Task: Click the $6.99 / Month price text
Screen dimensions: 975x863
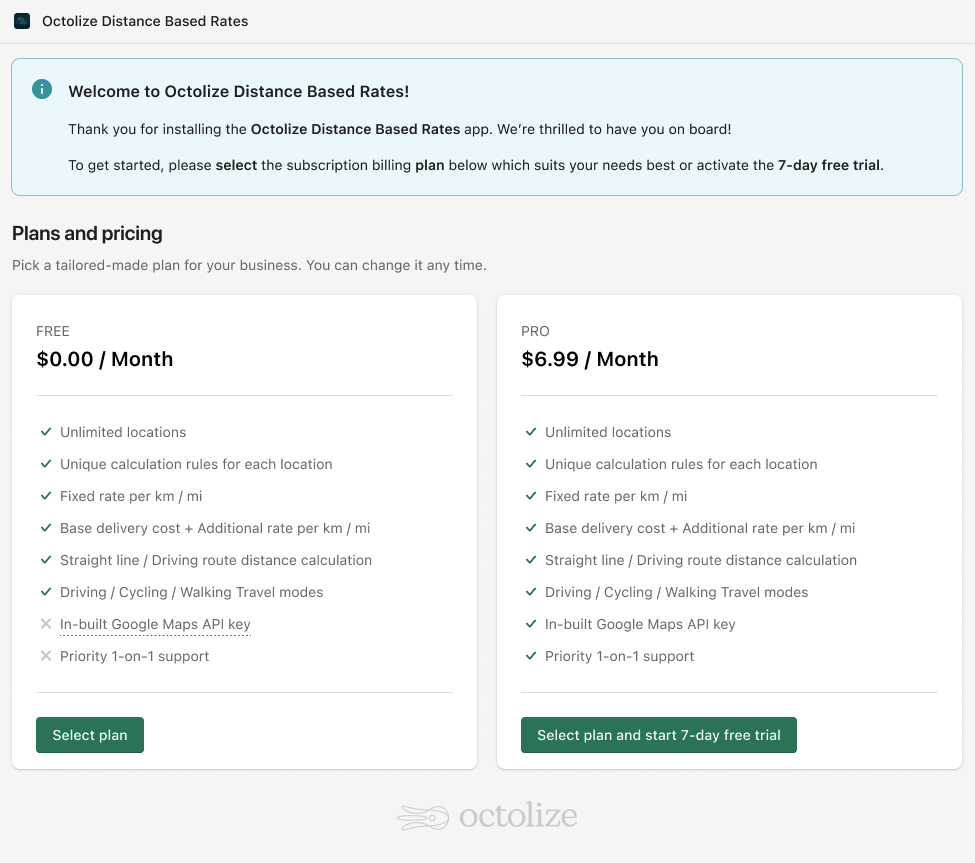Action: click(589, 359)
